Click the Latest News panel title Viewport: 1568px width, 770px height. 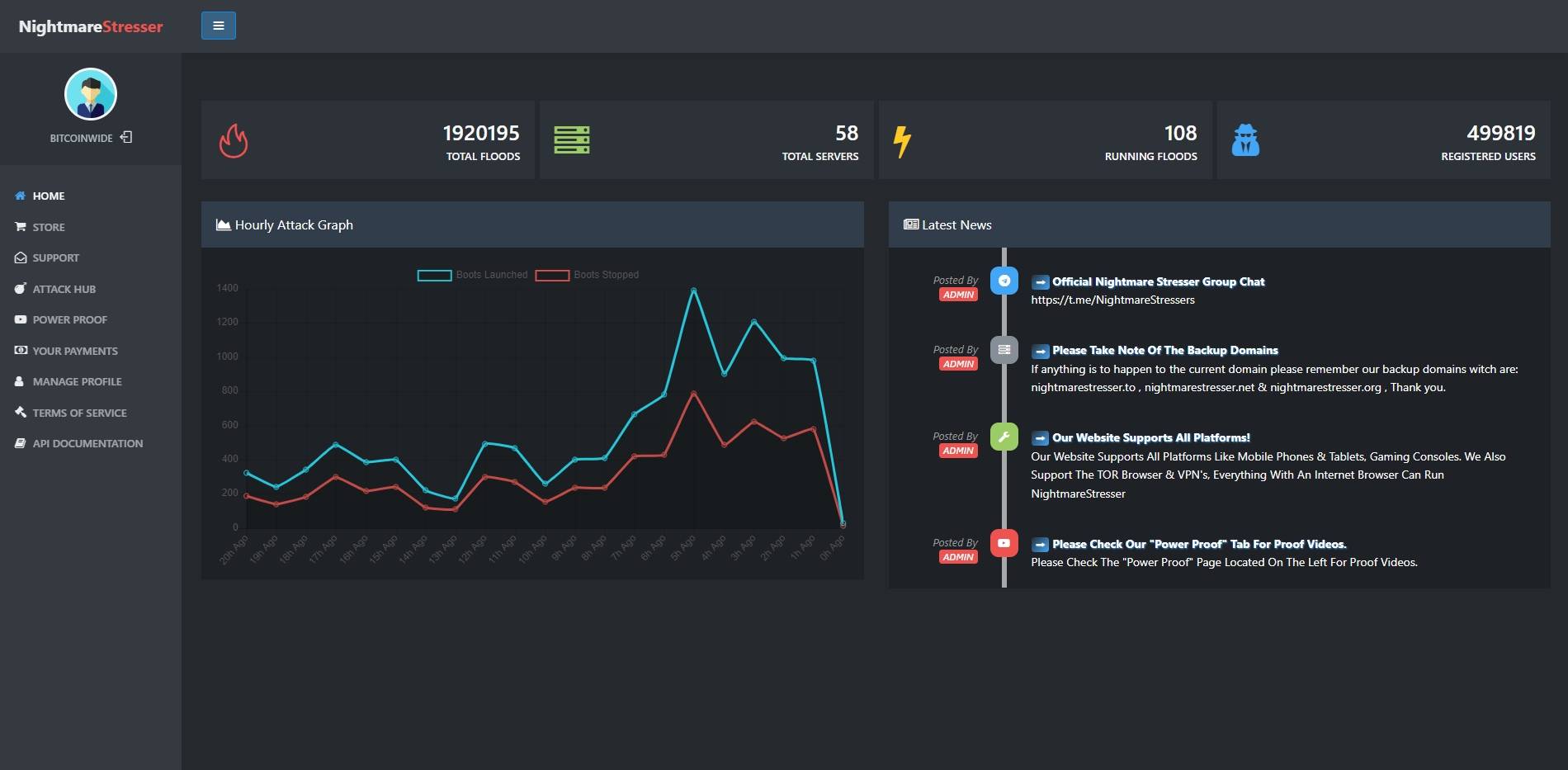956,224
